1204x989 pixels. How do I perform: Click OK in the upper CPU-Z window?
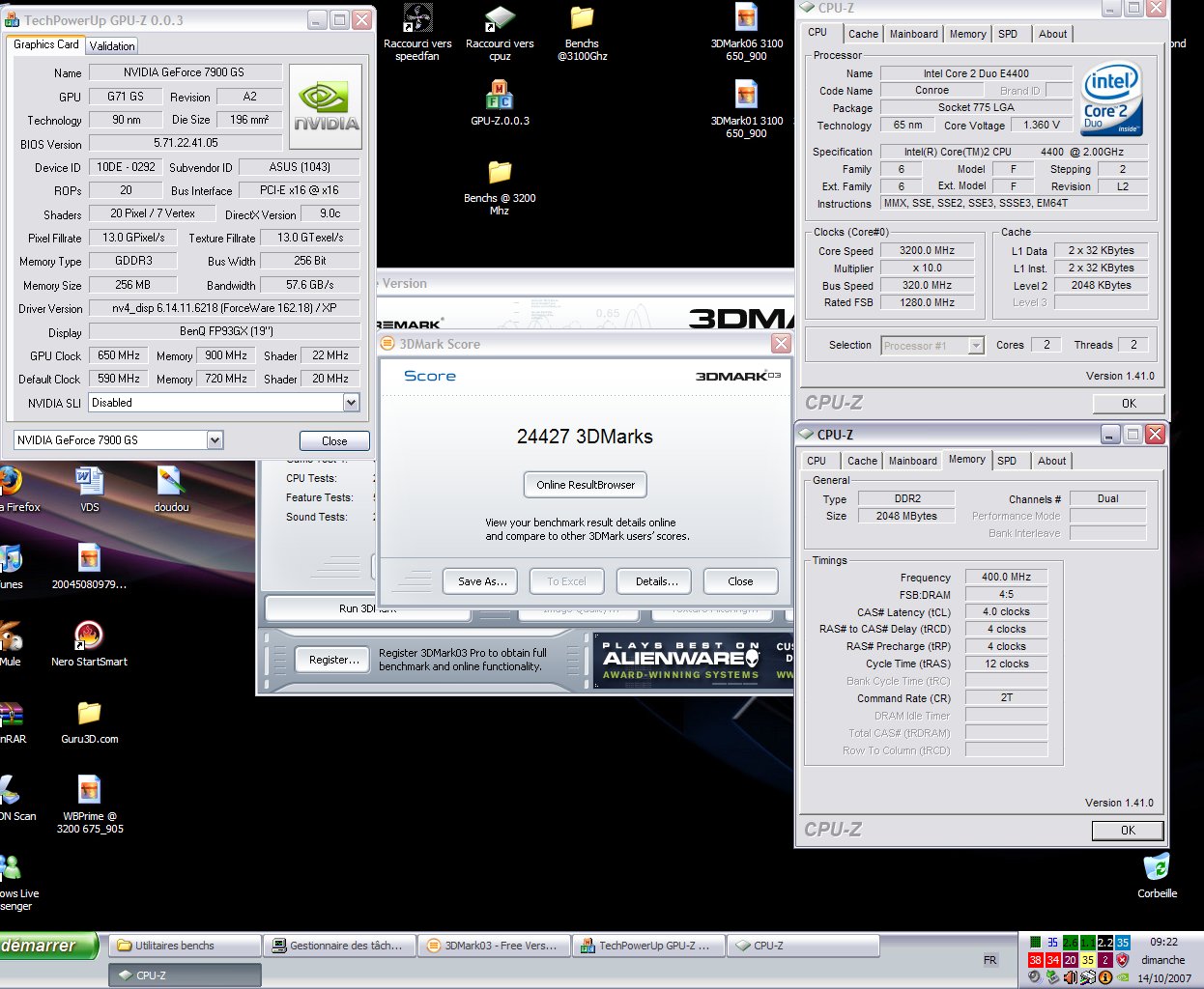[x=1129, y=404]
